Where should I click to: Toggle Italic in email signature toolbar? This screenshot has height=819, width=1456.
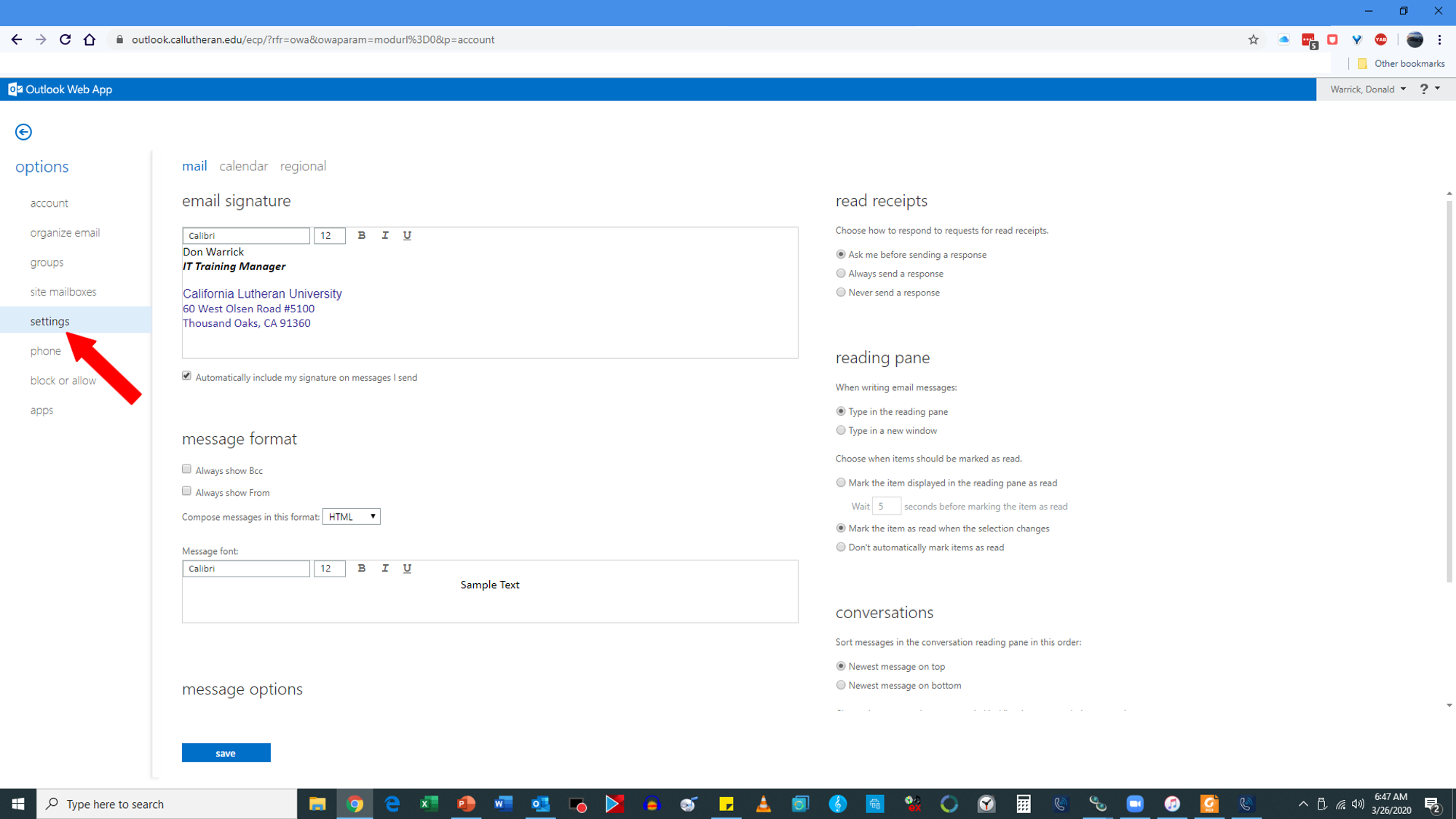point(385,235)
